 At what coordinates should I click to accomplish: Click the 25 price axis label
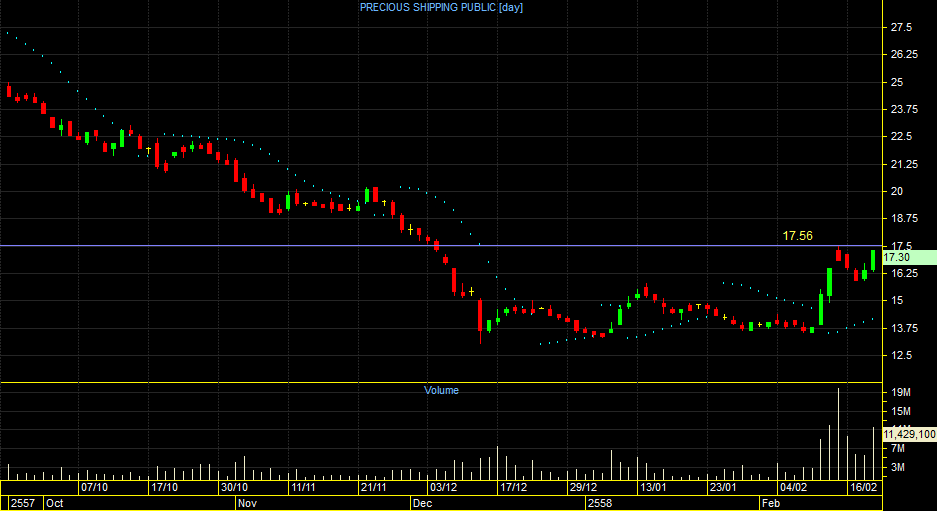point(897,82)
